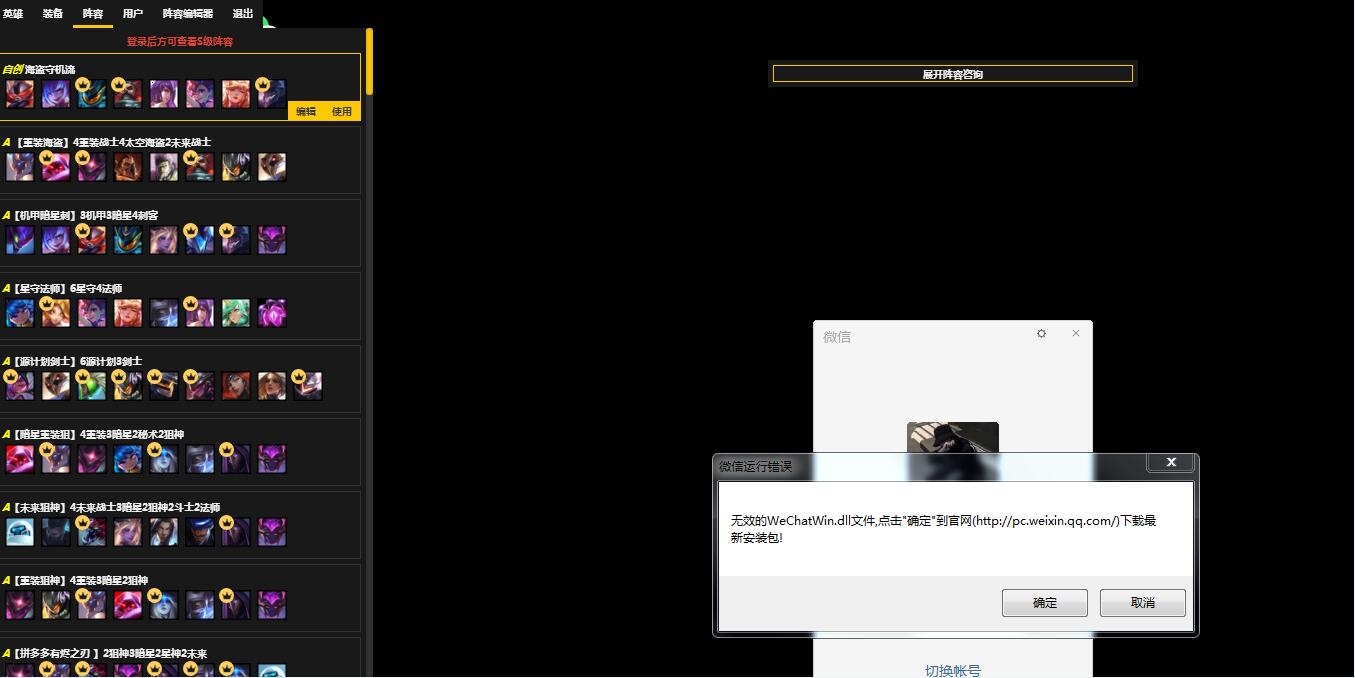Select the 【拼多多有烬之刃】 lineup title
The image size is (1355, 678).
point(105,654)
